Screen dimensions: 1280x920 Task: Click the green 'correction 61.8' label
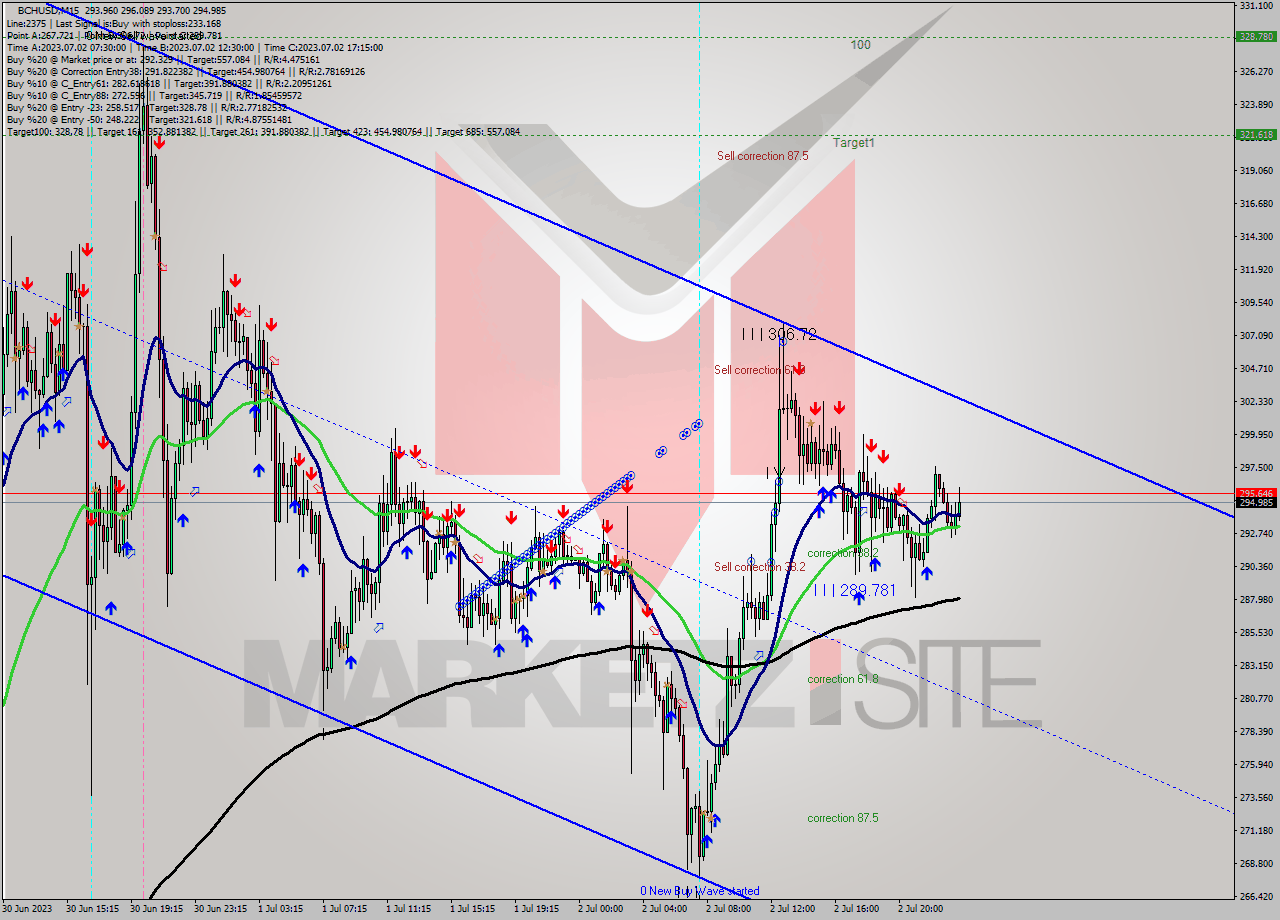pyautogui.click(x=843, y=679)
